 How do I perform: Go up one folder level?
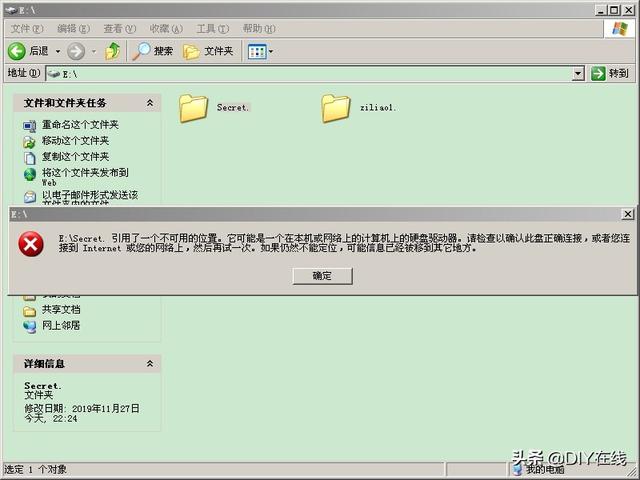pyautogui.click(x=112, y=51)
